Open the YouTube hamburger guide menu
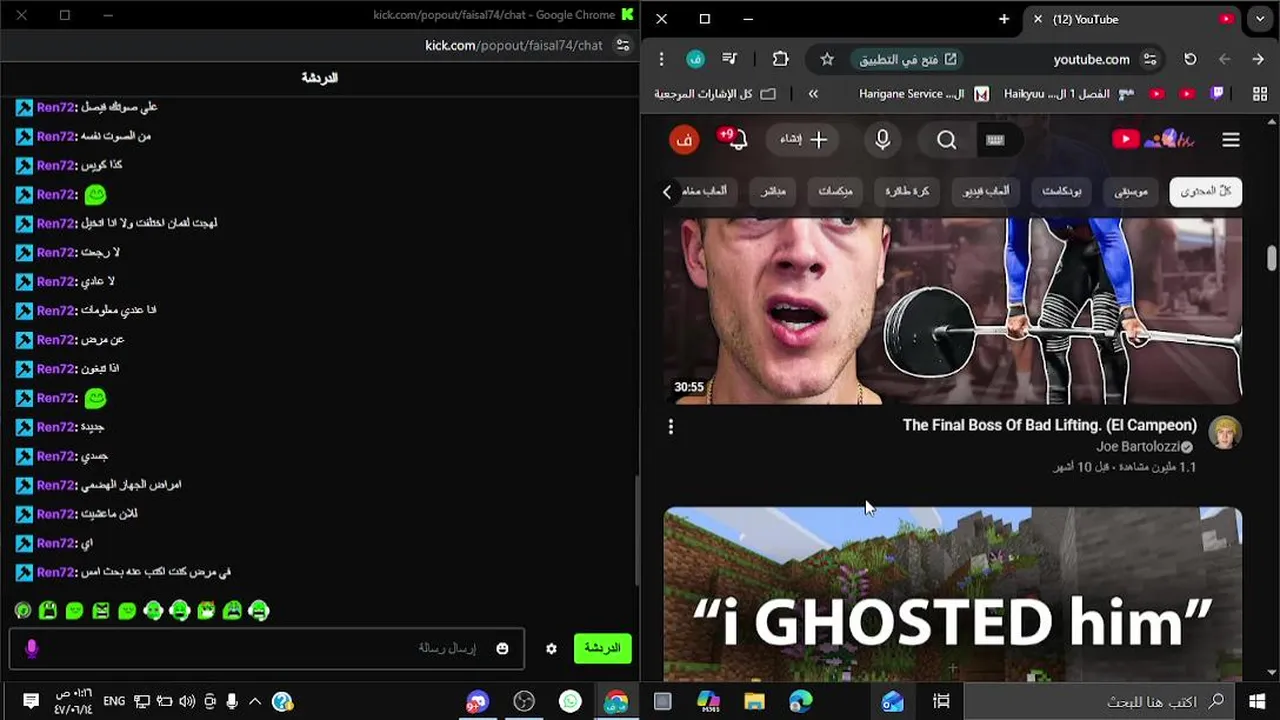This screenshot has width=1280, height=720. coord(1231,140)
